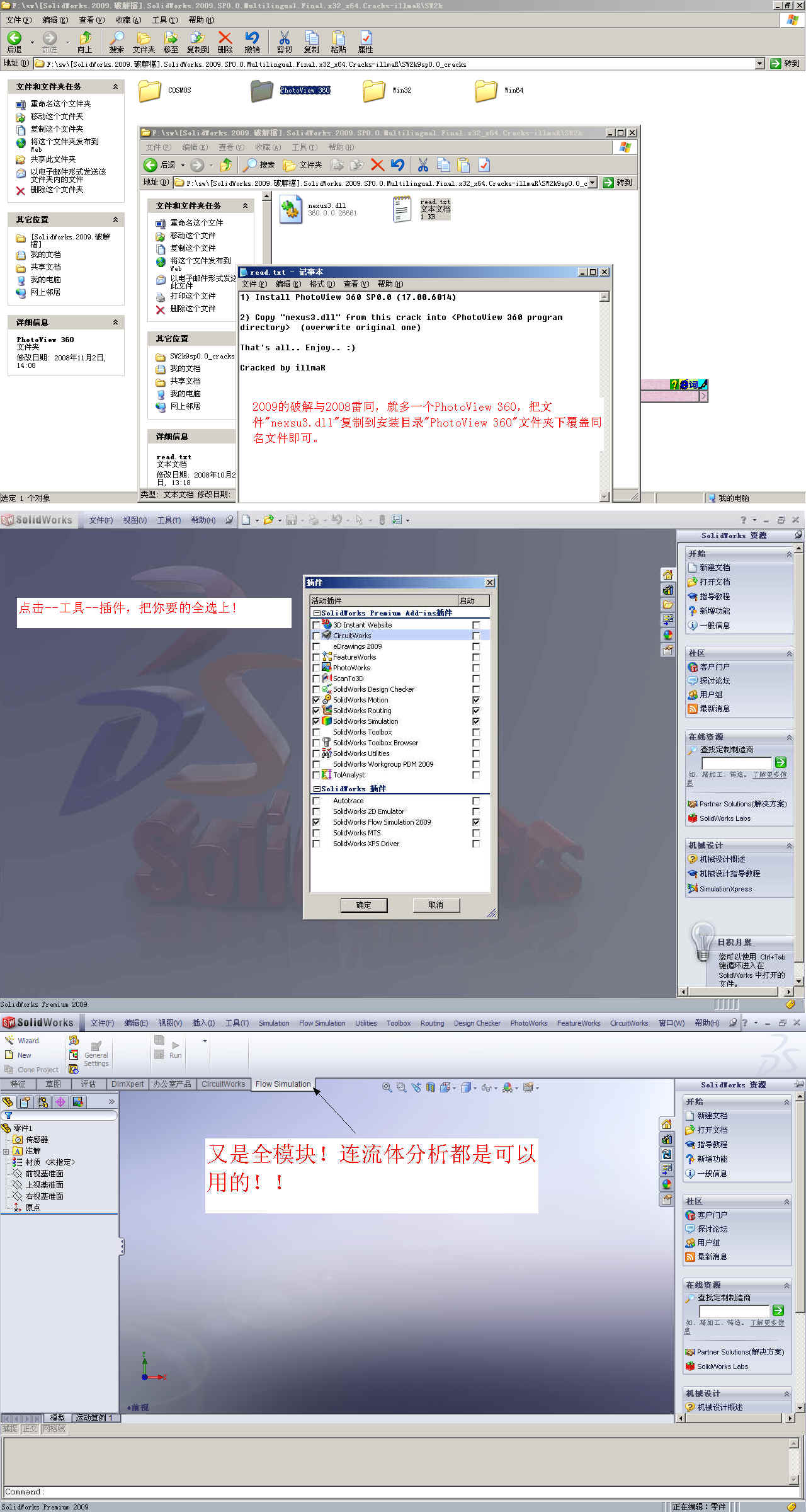Collapse 文件和文件夹任务 panel in outer Explorer
806x1512 pixels.
point(115,86)
